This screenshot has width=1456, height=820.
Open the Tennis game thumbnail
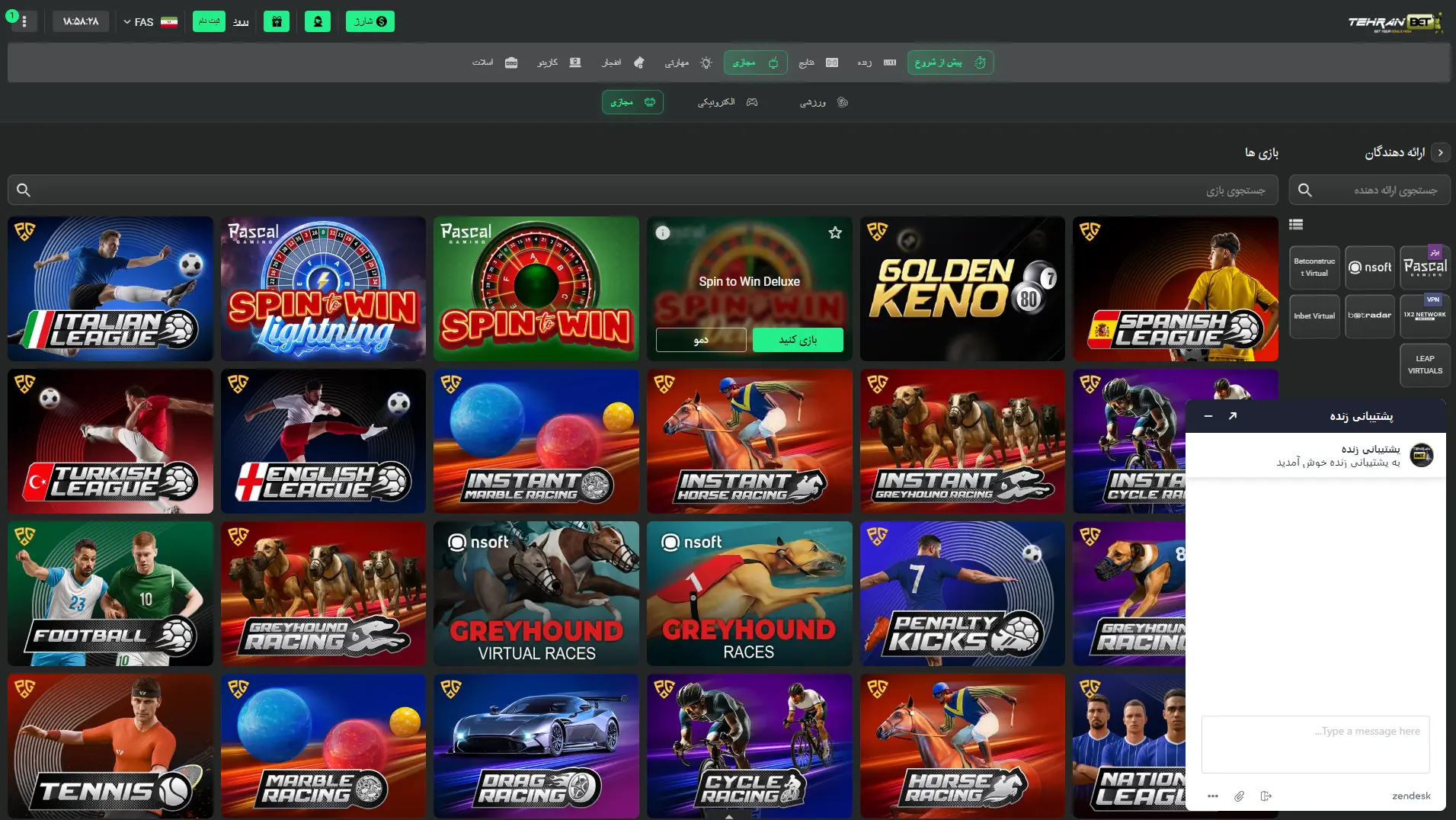coord(110,746)
